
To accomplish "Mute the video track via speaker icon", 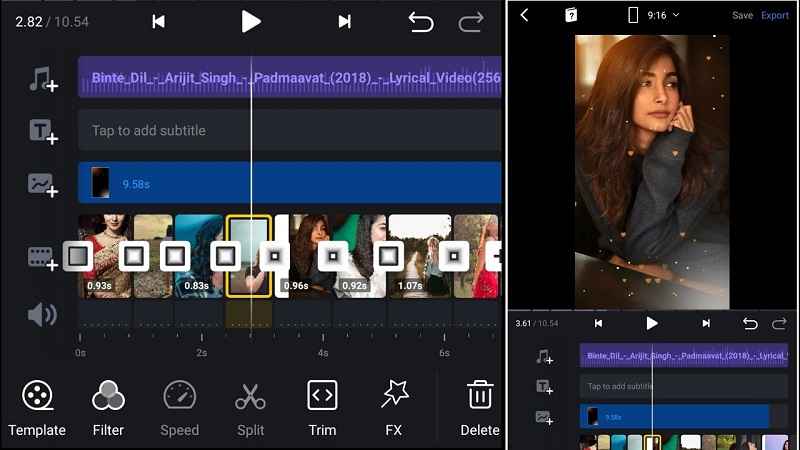I will pos(42,315).
